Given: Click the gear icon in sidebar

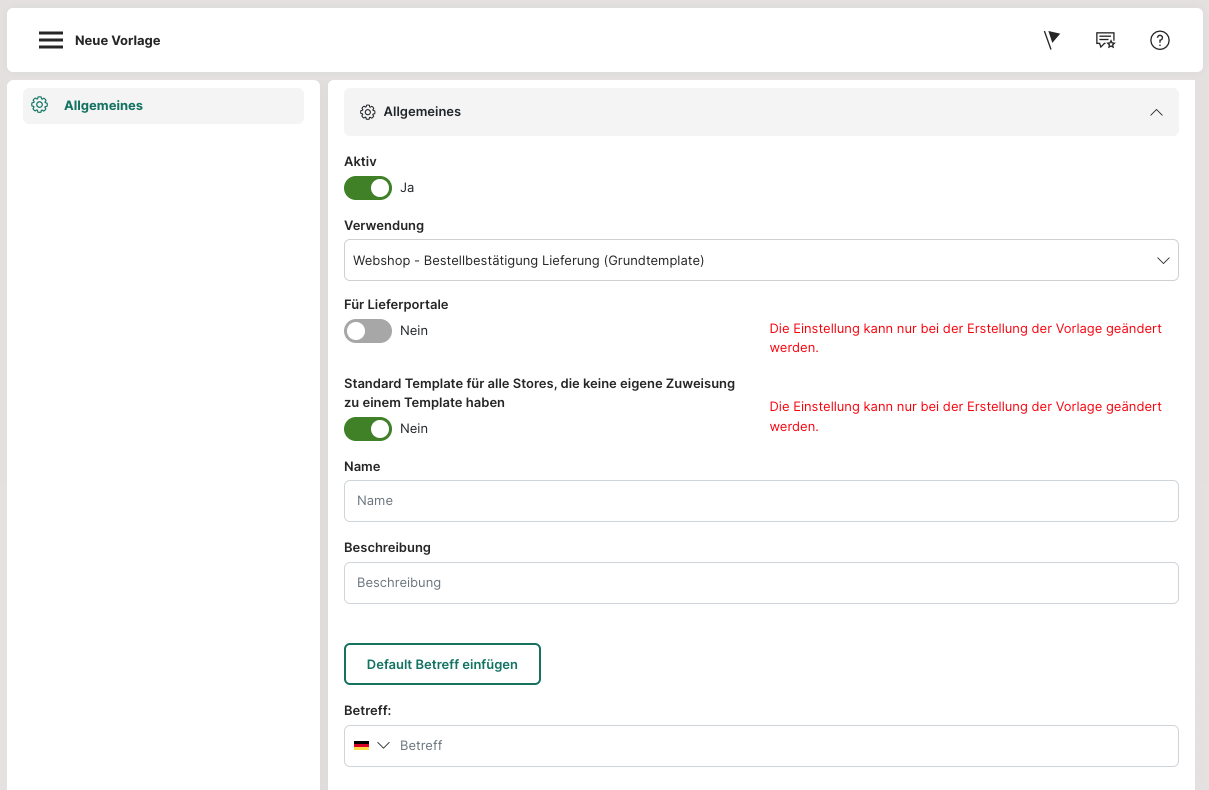Looking at the screenshot, I should [40, 105].
